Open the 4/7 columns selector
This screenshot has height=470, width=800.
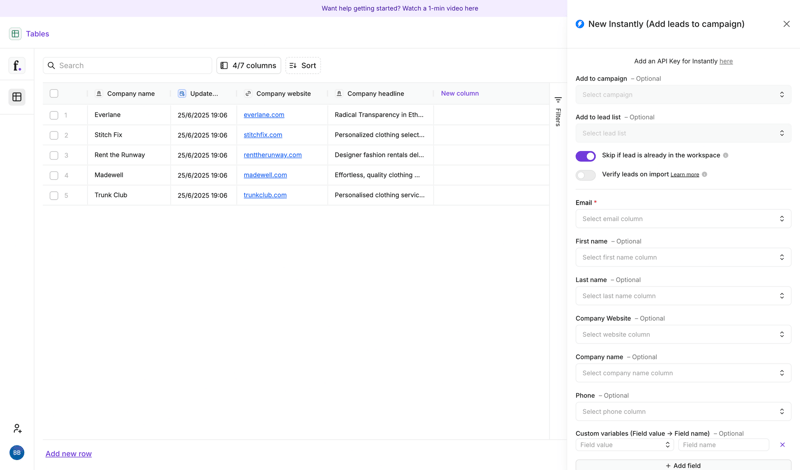click(248, 65)
